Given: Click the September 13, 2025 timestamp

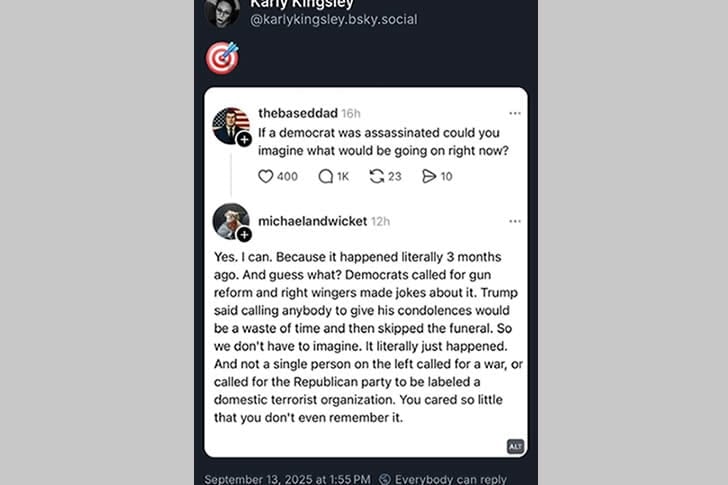Looking at the screenshot, I should (x=287, y=479).
